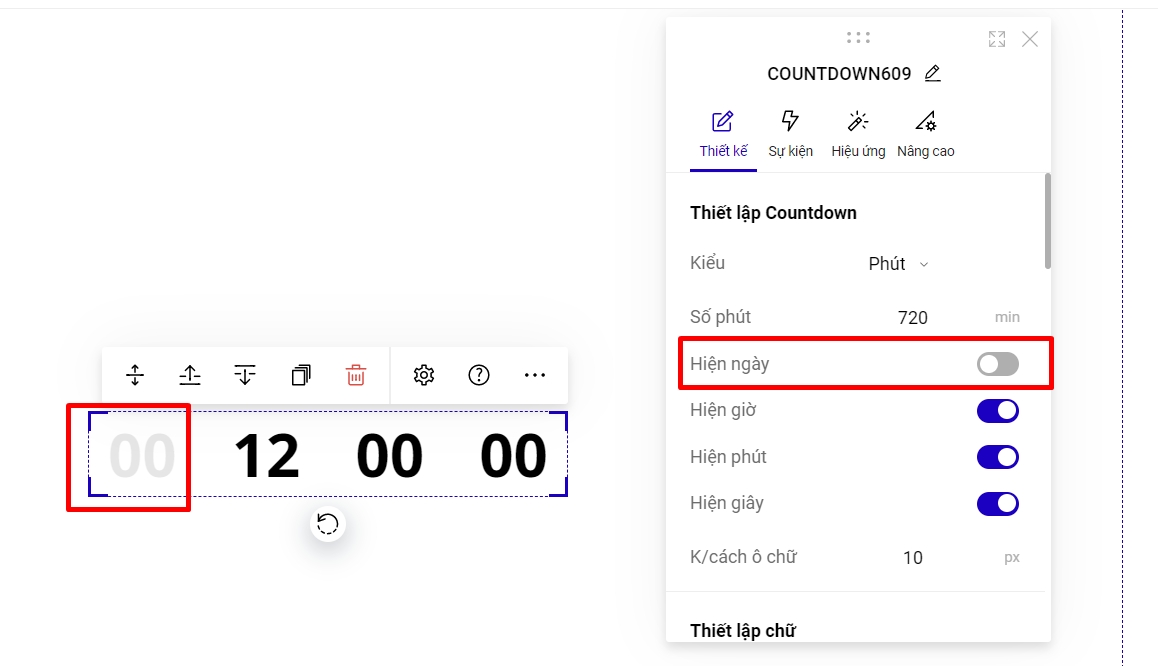Open the Hiệu ứng tab
Viewport: 1158px width, 666px height.
[858, 134]
